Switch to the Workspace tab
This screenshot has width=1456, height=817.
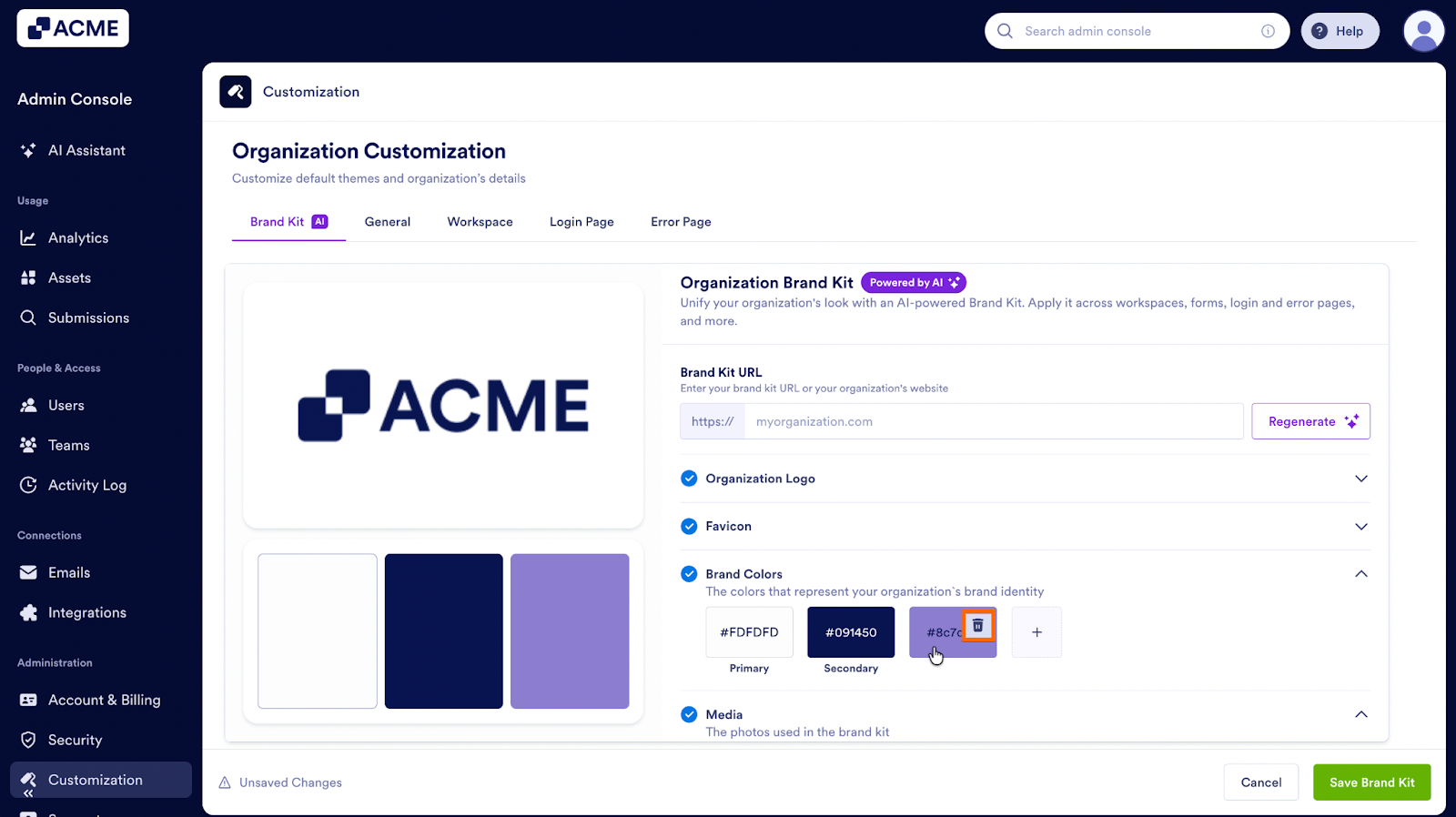point(480,222)
